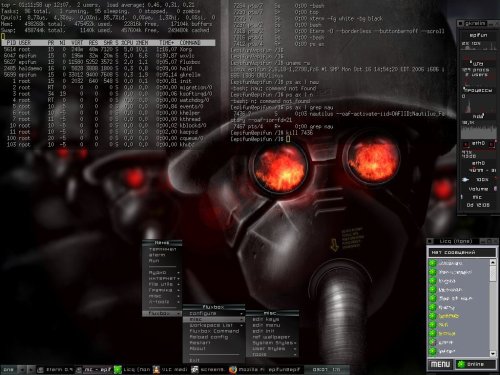Expand the configure submenu in Fluxbox menu

pyautogui.click(x=214, y=313)
